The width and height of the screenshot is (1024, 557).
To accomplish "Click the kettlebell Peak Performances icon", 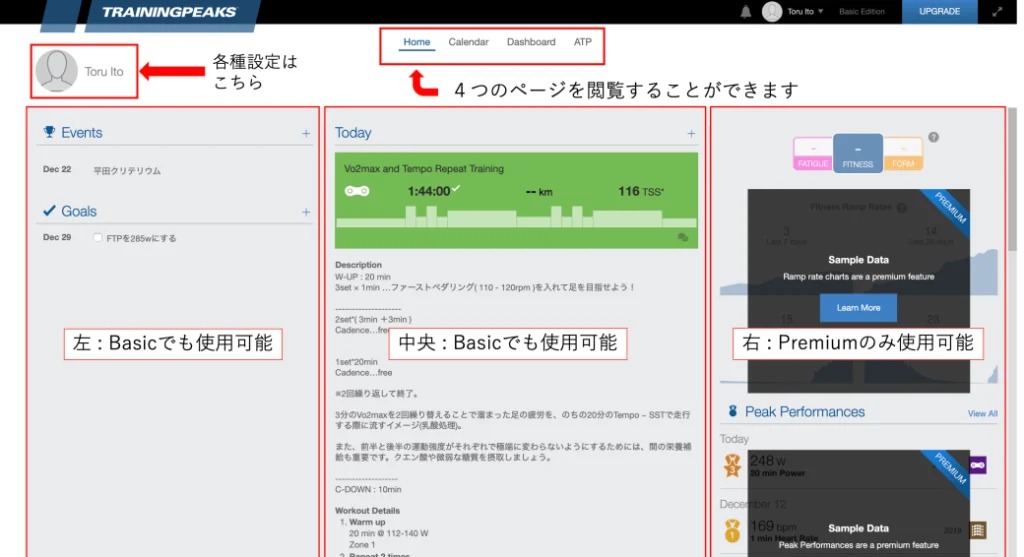I will (x=732, y=411).
